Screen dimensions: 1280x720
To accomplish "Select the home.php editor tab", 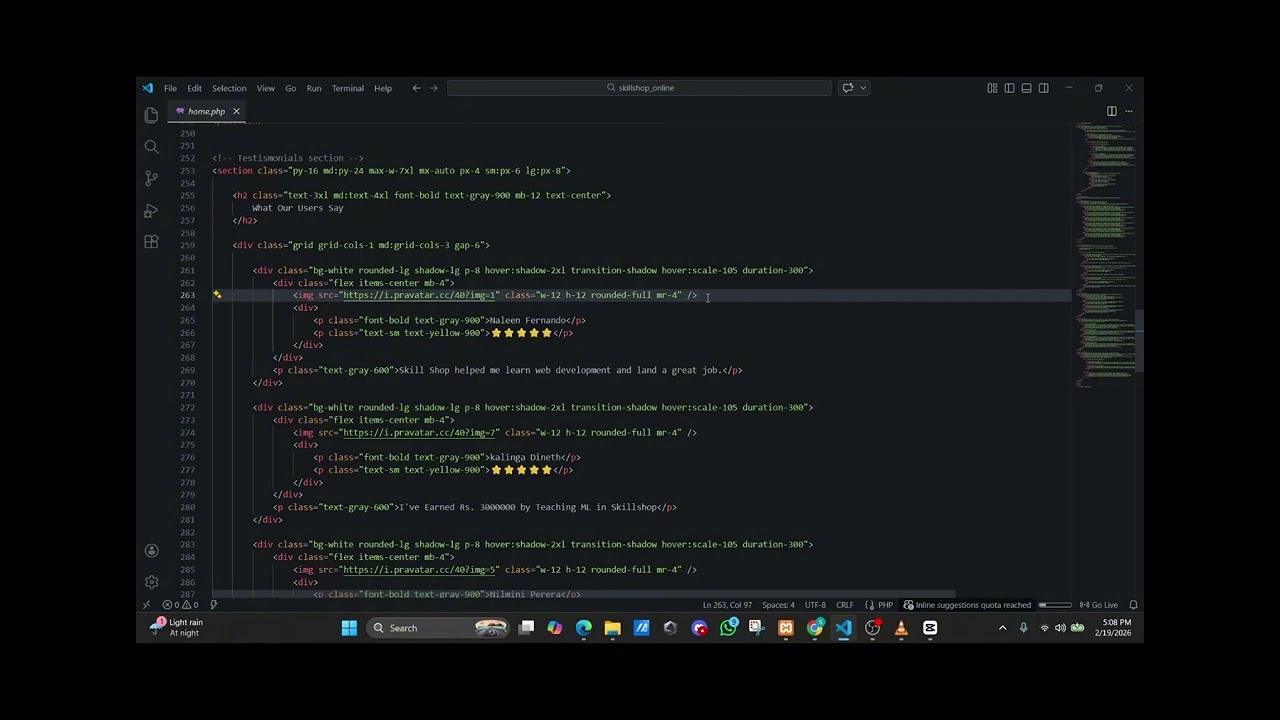I will tap(206, 111).
